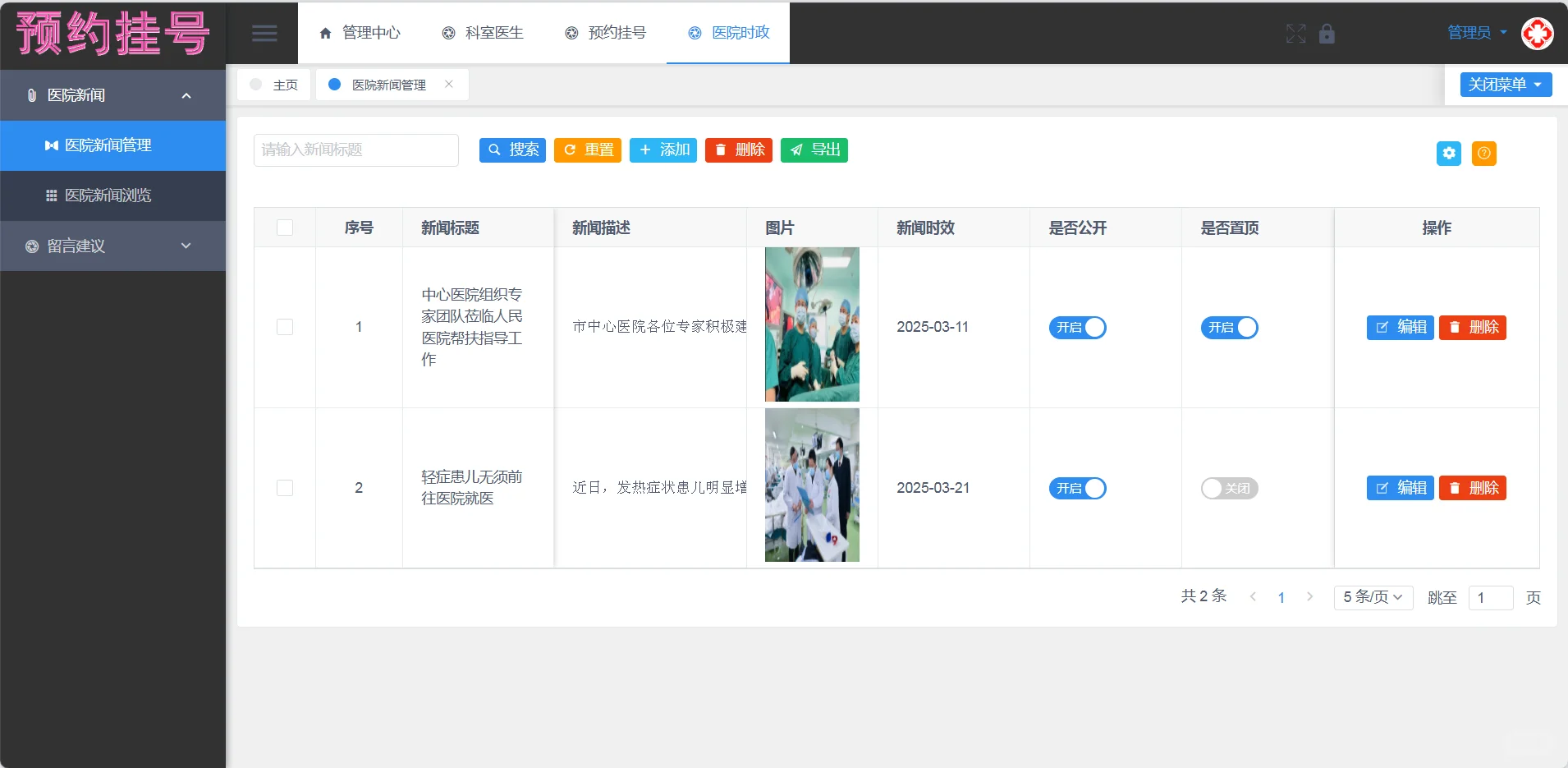This screenshot has height=768, width=1568.
Task: Open the settings gear icon above the table
Action: [x=1450, y=153]
